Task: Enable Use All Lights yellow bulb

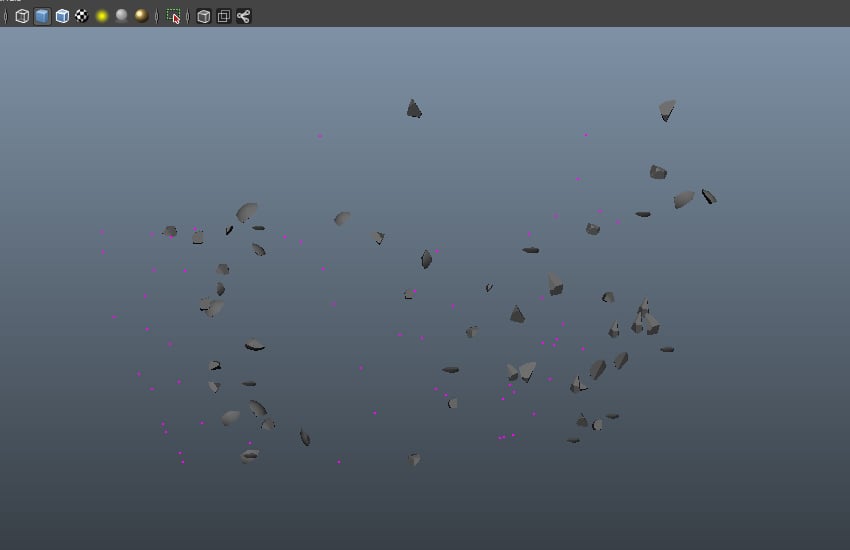Action: coord(101,16)
